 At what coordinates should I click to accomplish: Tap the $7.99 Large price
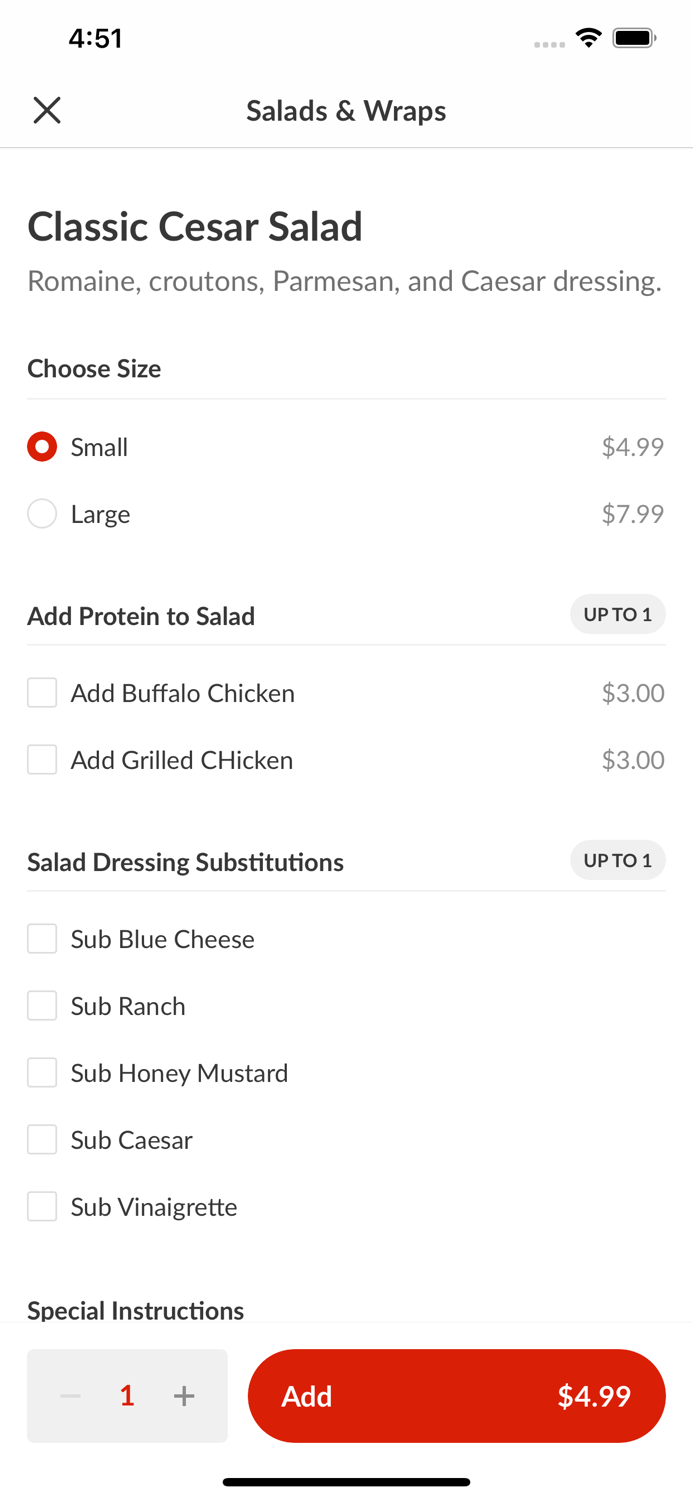[x=632, y=514]
